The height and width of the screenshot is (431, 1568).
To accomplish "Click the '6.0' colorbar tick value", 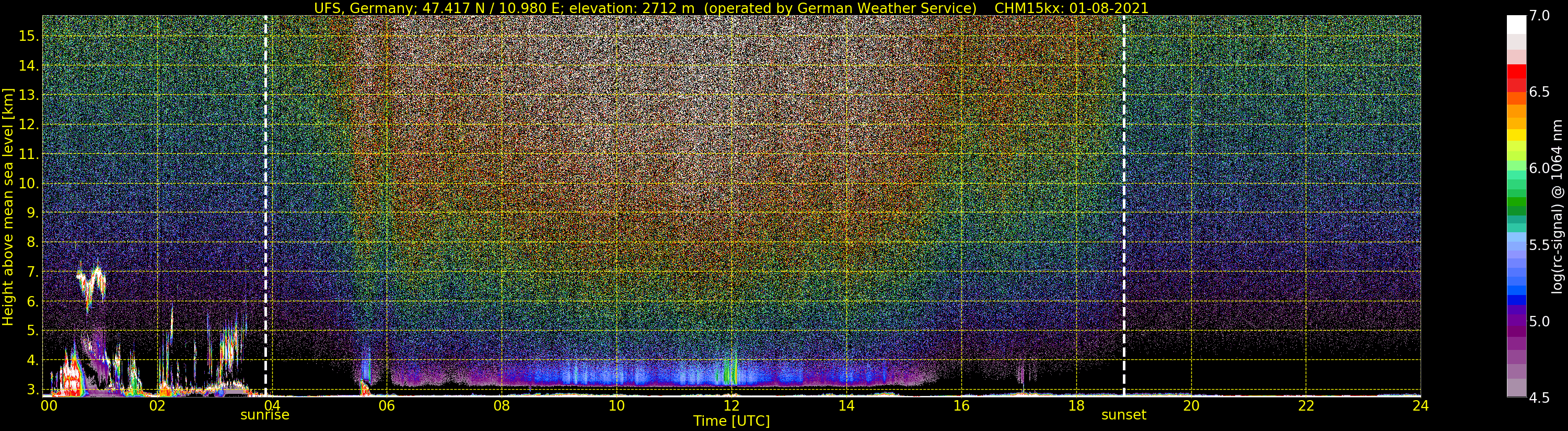I will coord(1539,168).
